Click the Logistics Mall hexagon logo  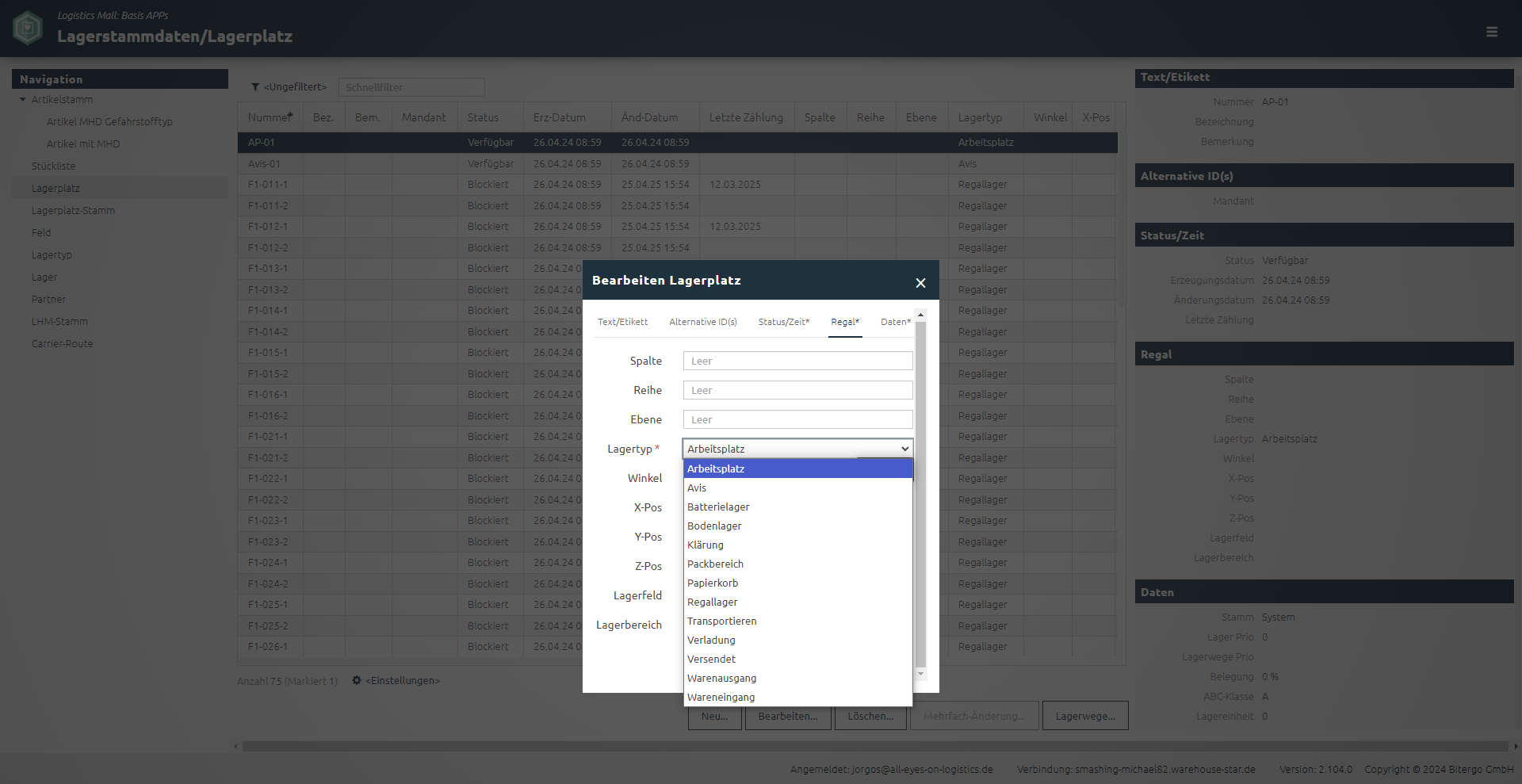[28, 28]
